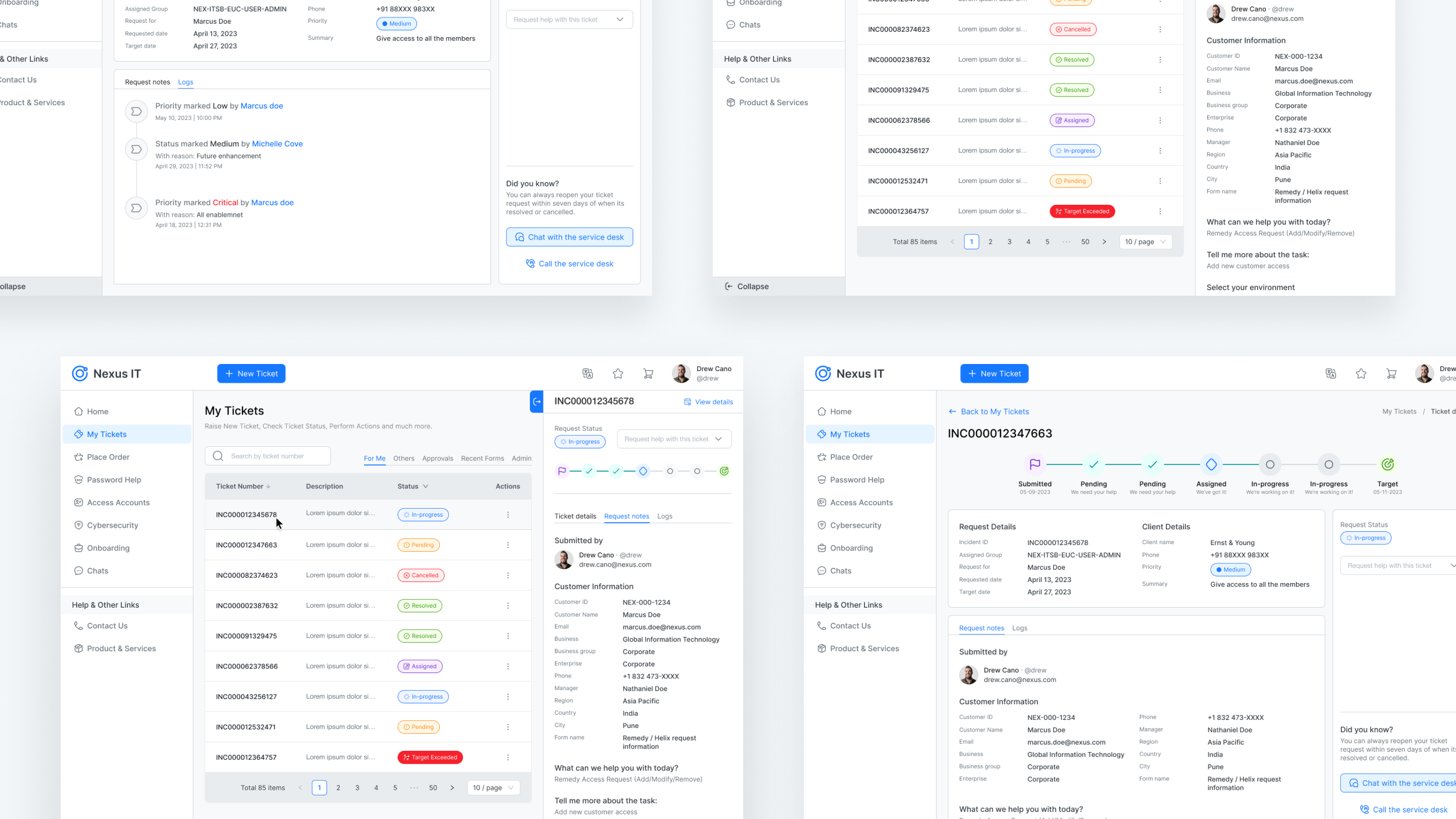This screenshot has height=819, width=1456.
Task: Click the Assigned diamond step in ticket timeline
Action: click(x=1211, y=465)
